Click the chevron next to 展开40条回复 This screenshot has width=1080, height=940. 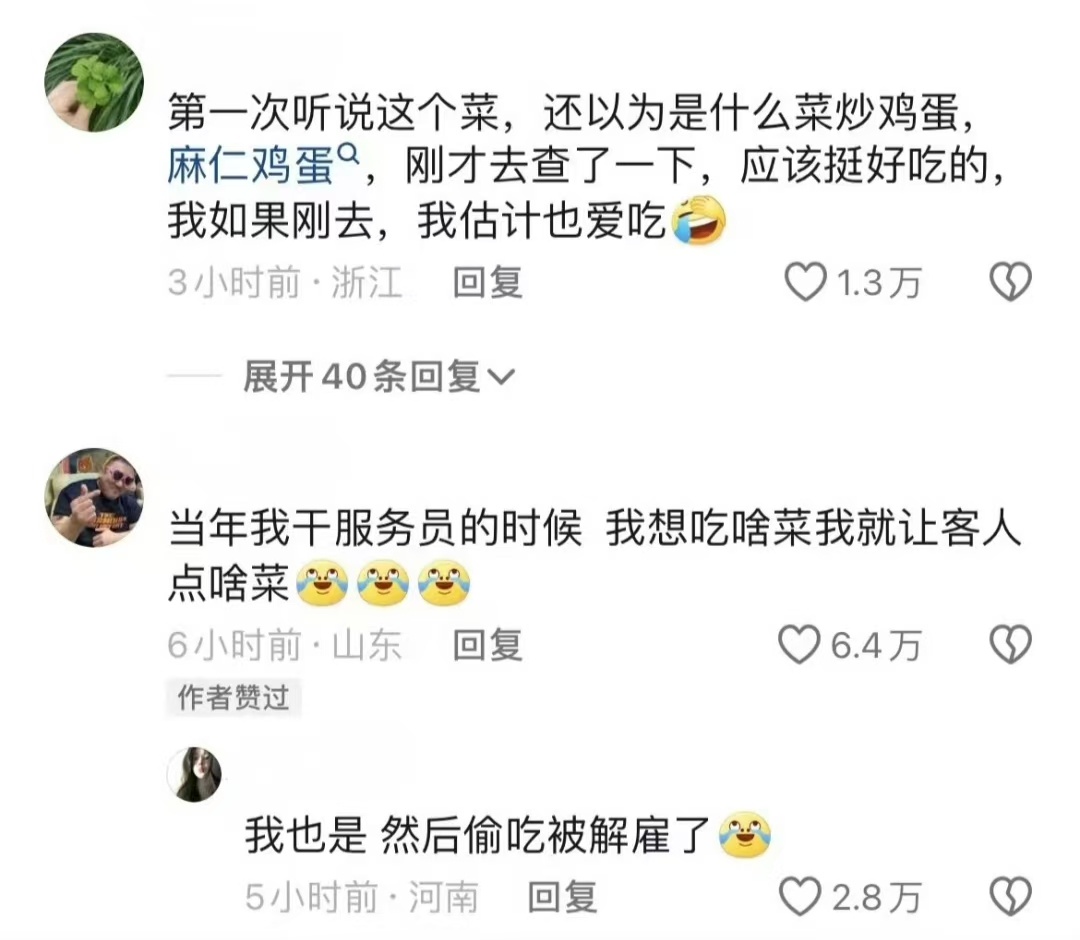(x=501, y=377)
